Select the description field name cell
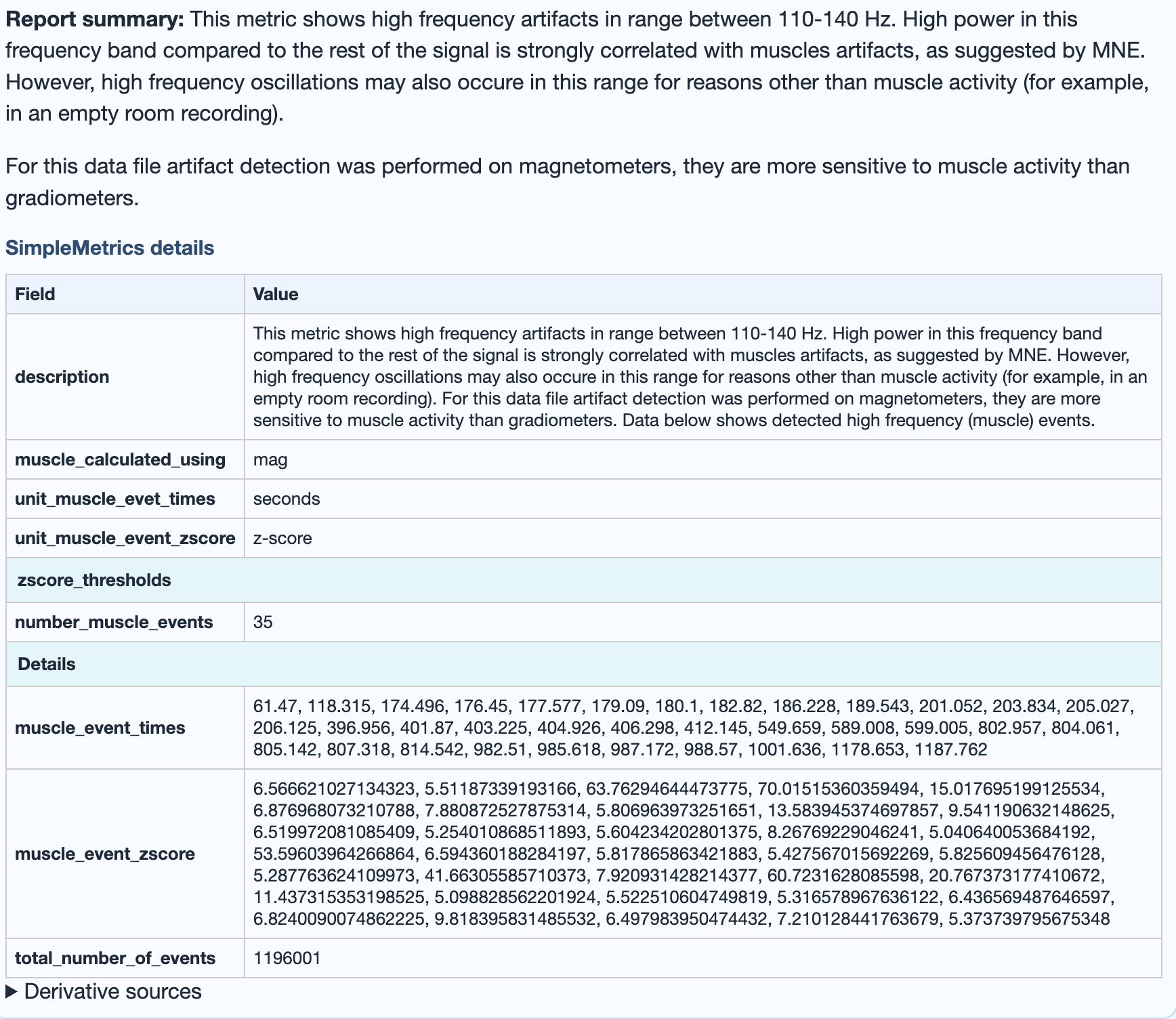This screenshot has height=1019, width=1176. pyautogui.click(x=125, y=377)
